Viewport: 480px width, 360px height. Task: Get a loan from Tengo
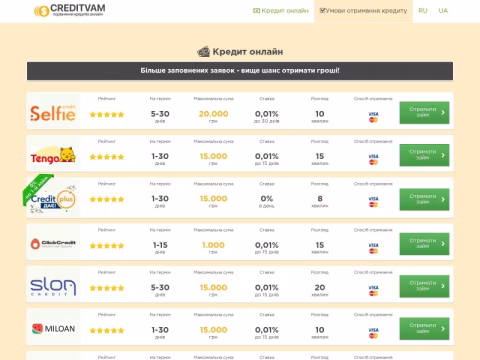click(424, 155)
